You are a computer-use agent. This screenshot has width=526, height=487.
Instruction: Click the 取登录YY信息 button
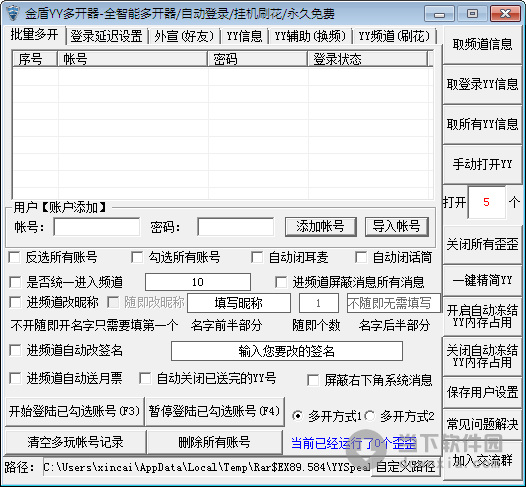click(482, 85)
